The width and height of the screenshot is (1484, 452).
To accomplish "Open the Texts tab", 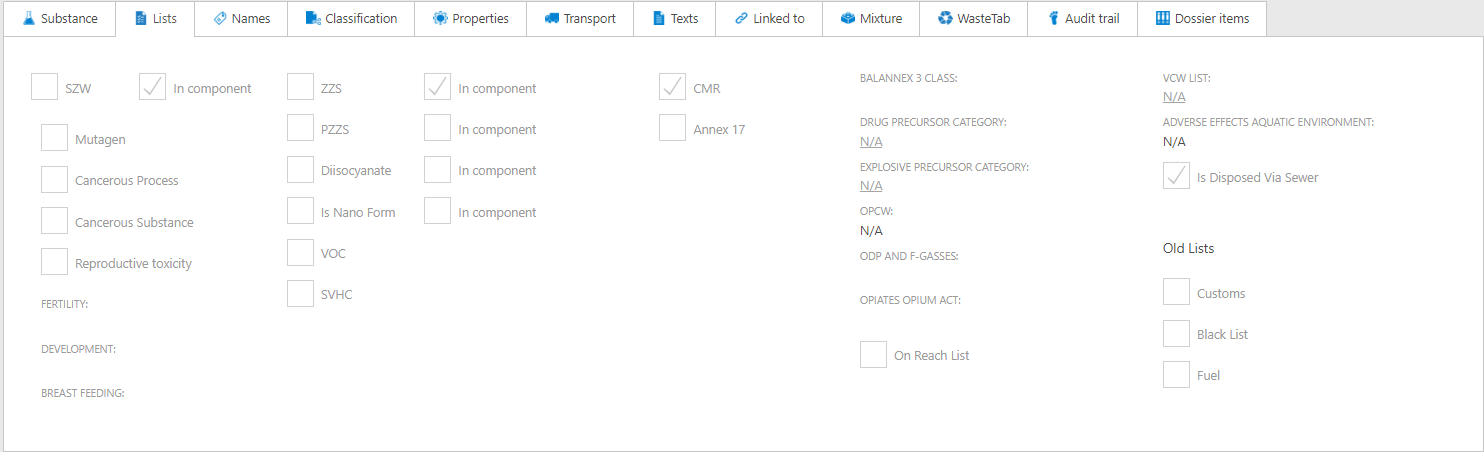I will [675, 19].
